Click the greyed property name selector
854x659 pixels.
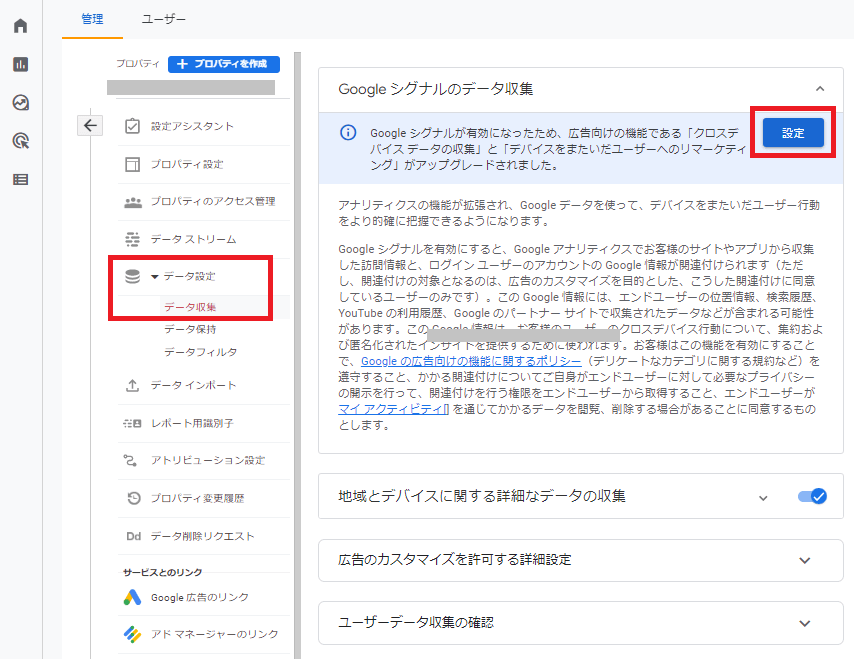191,88
